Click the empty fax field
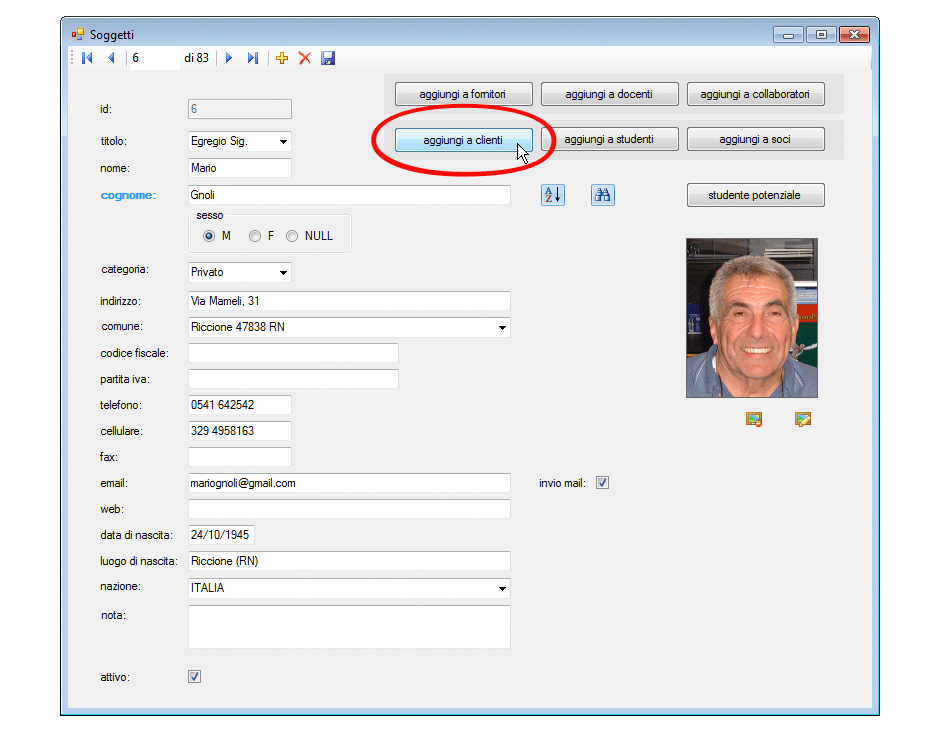Viewport: 940px width, 732px height. click(240, 457)
